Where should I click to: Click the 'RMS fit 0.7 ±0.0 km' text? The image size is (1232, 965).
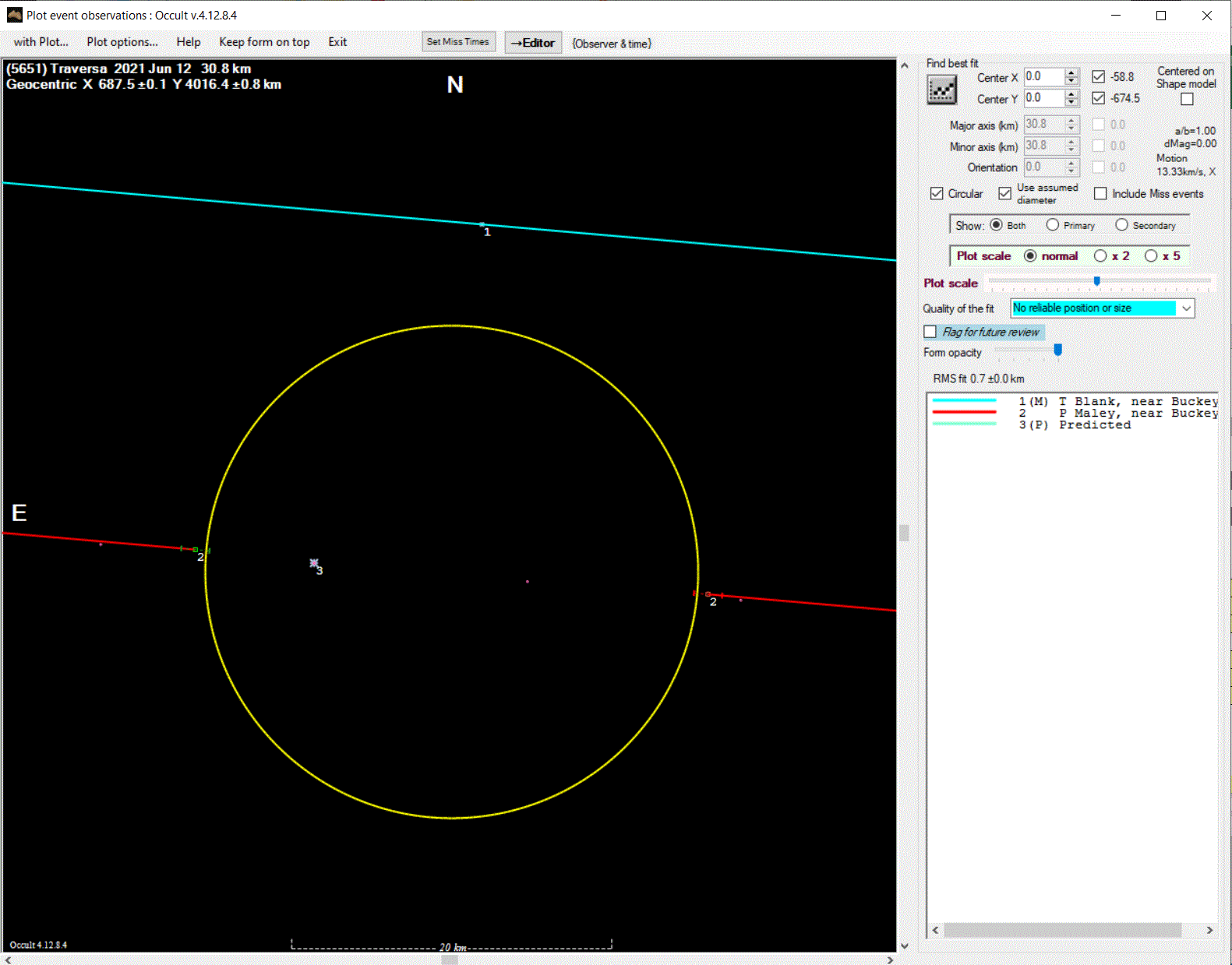[x=979, y=379]
